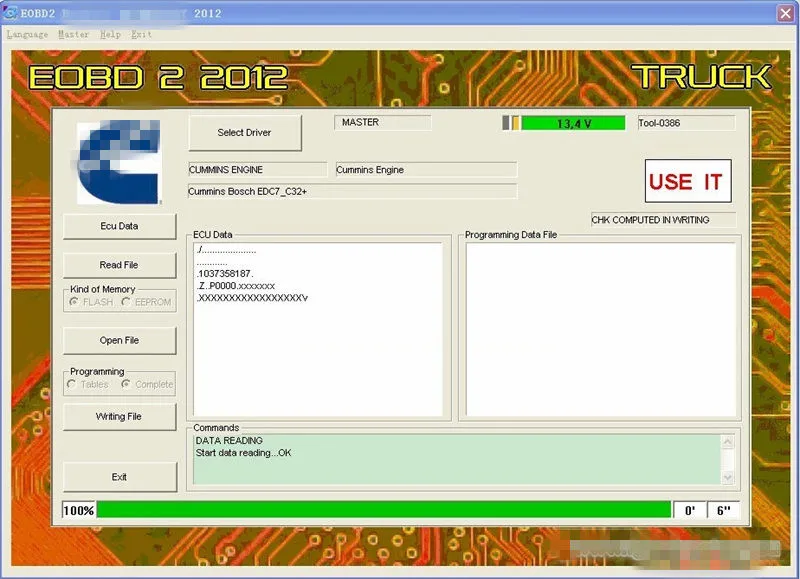Close the EOBD2 window

click(x=785, y=13)
